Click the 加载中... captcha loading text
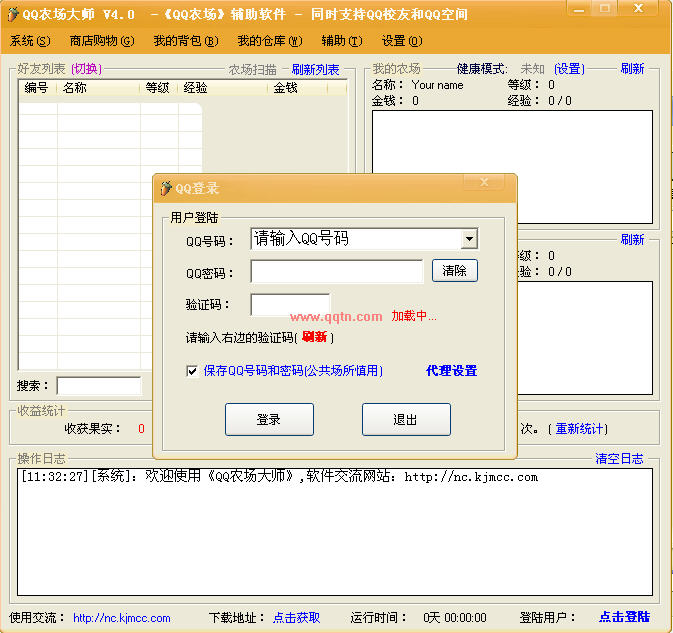 [414, 316]
